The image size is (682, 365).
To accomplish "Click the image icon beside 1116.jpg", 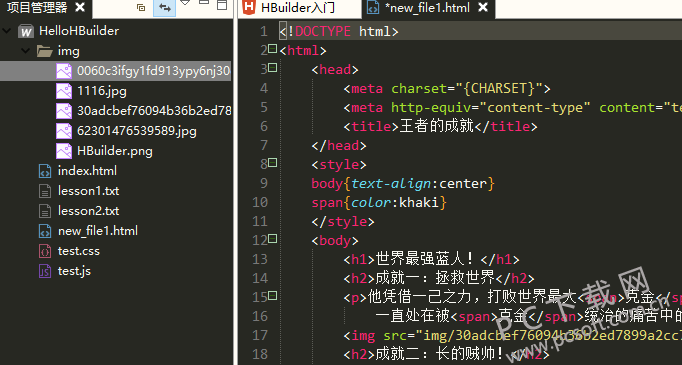I will click(64, 91).
